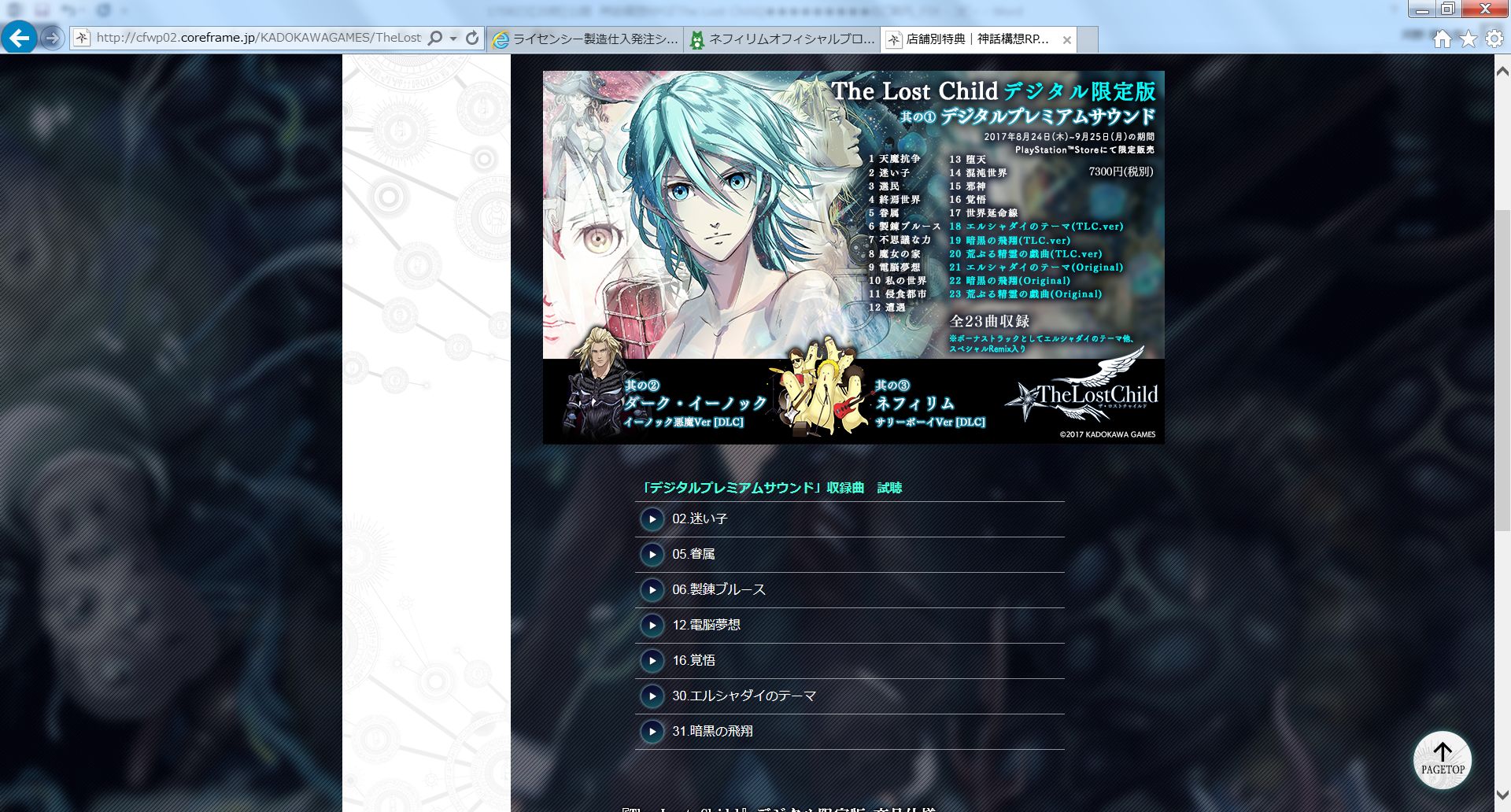Play the 12.電脳夢想 sample track
1511x812 pixels.
[652, 626]
